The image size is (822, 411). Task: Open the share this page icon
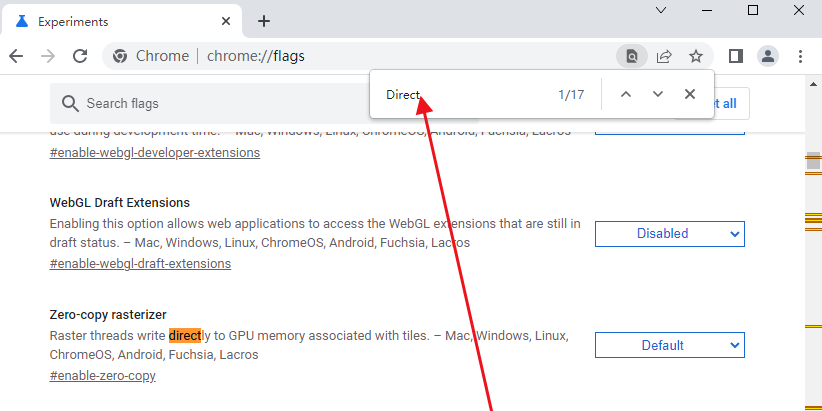click(664, 56)
